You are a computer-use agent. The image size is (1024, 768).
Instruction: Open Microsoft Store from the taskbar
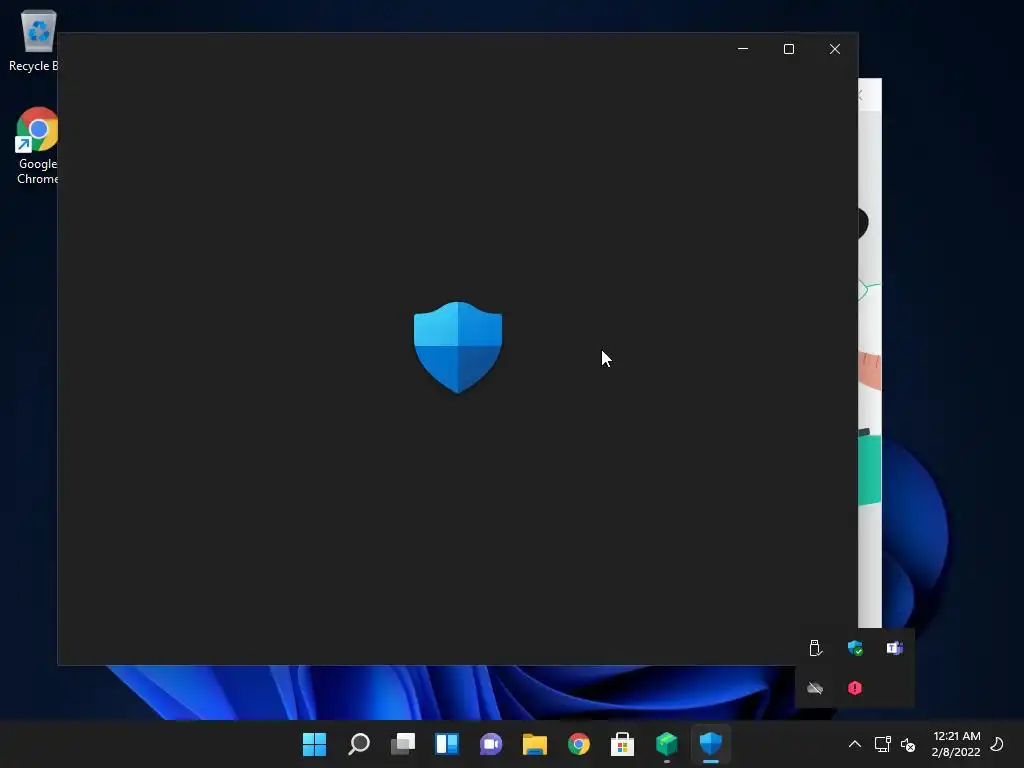[x=622, y=744]
